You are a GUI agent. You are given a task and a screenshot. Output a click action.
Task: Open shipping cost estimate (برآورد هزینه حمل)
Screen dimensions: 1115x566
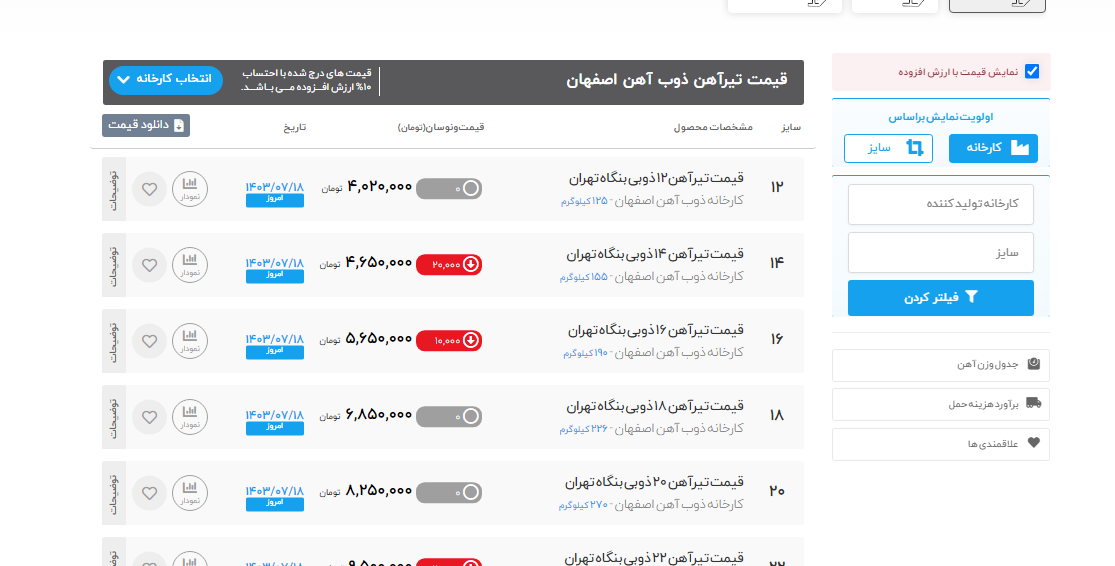click(x=940, y=404)
